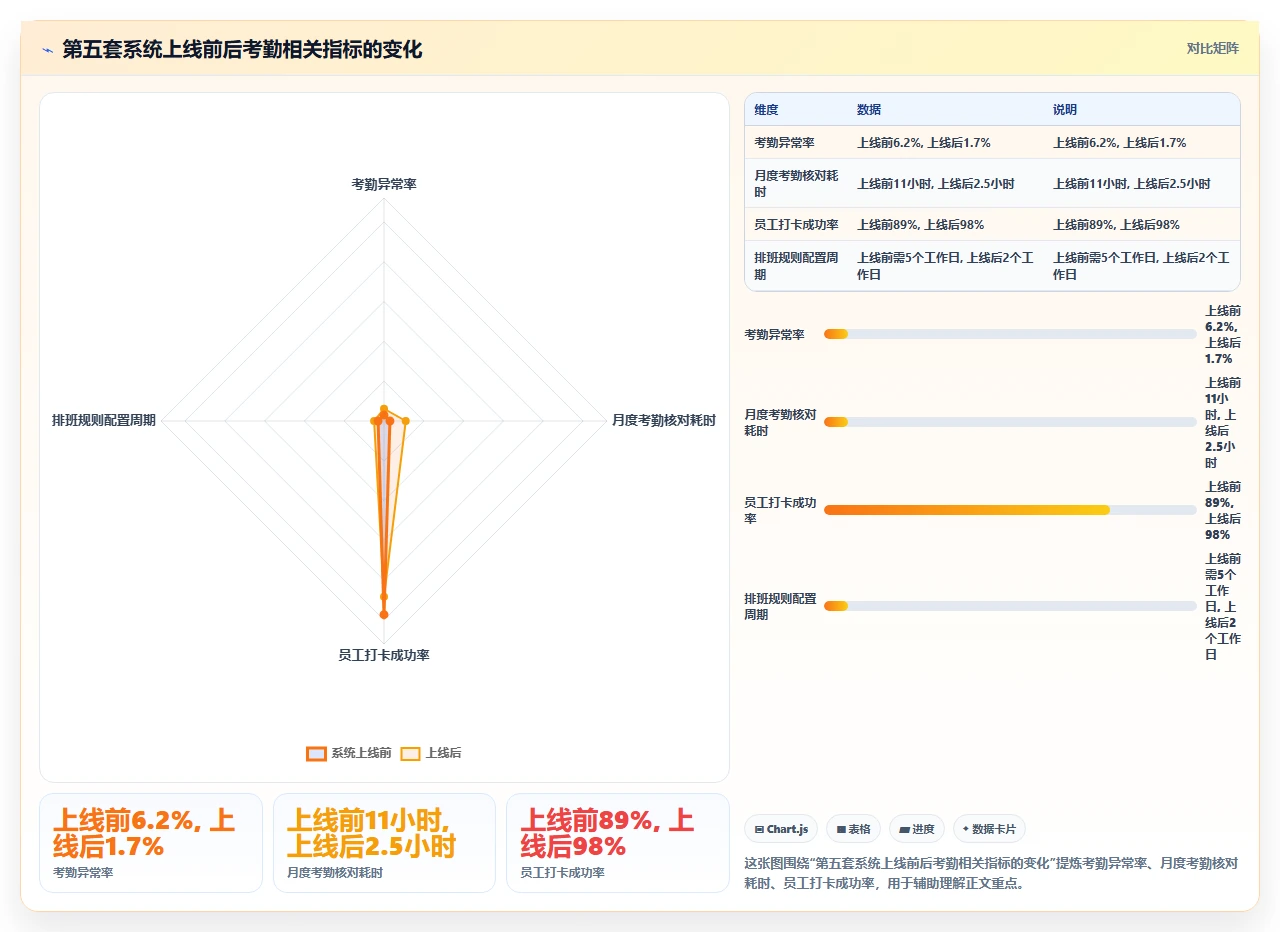Click the 对比矩阵 label in header

pyautogui.click(x=1212, y=48)
